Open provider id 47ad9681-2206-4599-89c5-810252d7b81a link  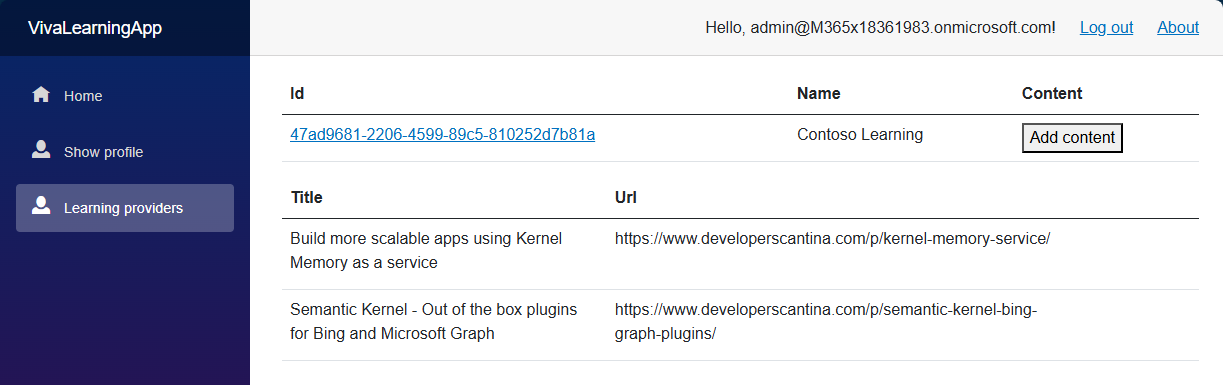click(443, 134)
